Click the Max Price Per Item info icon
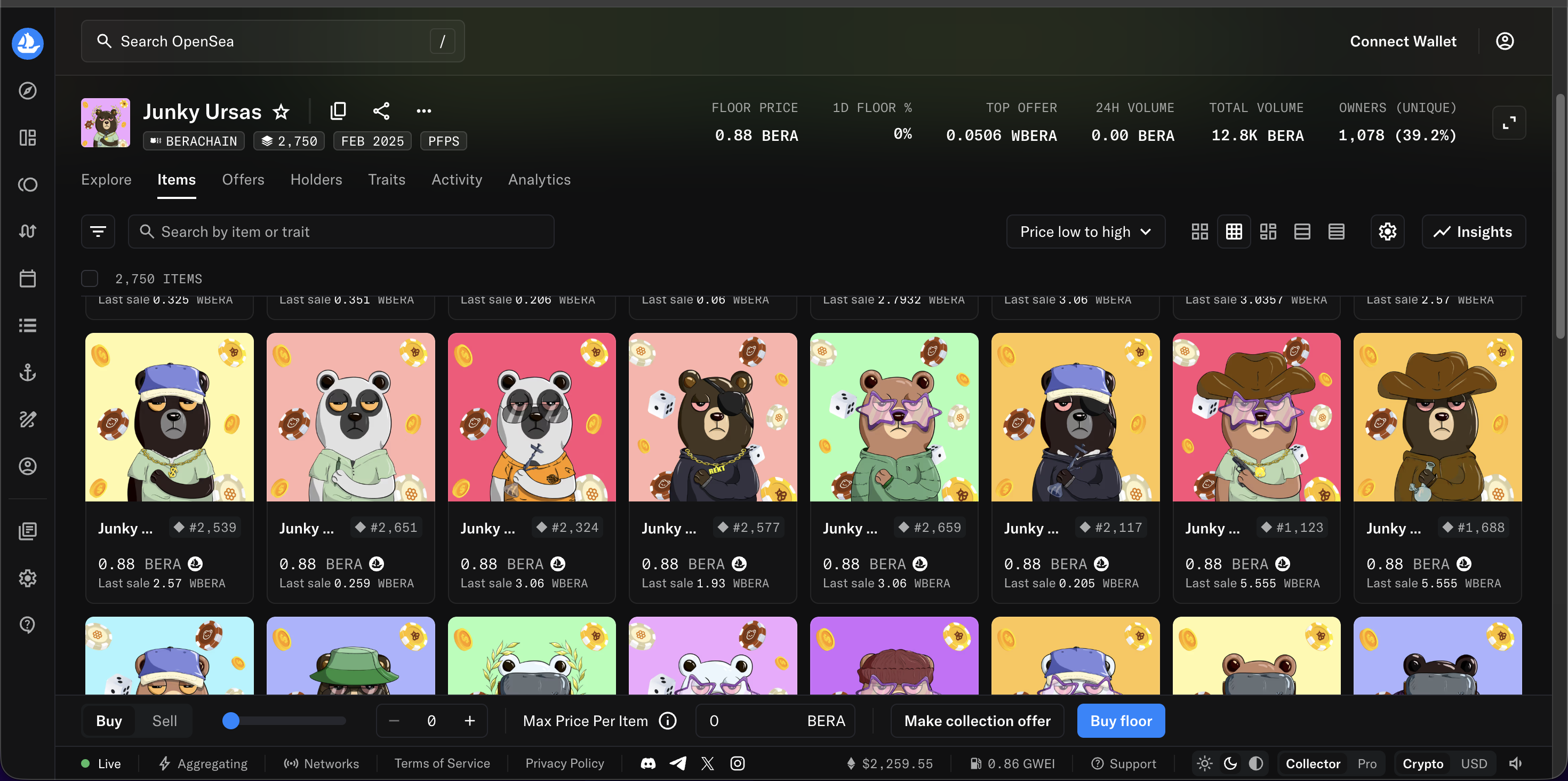This screenshot has height=781, width=1568. [668, 721]
